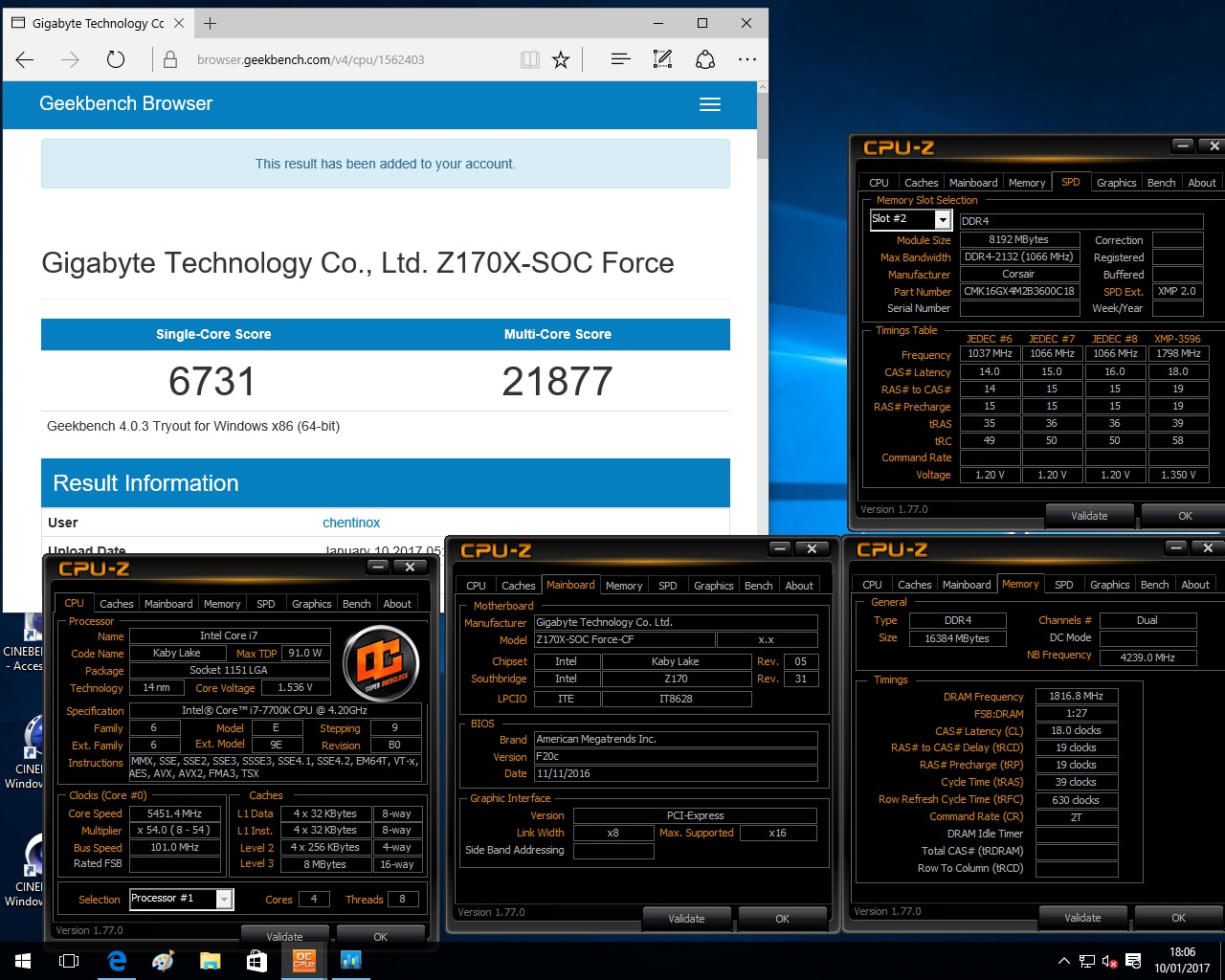Image resolution: width=1225 pixels, height=980 pixels.
Task: Close the Gigabyte Technology browser tab
Action: click(179, 23)
